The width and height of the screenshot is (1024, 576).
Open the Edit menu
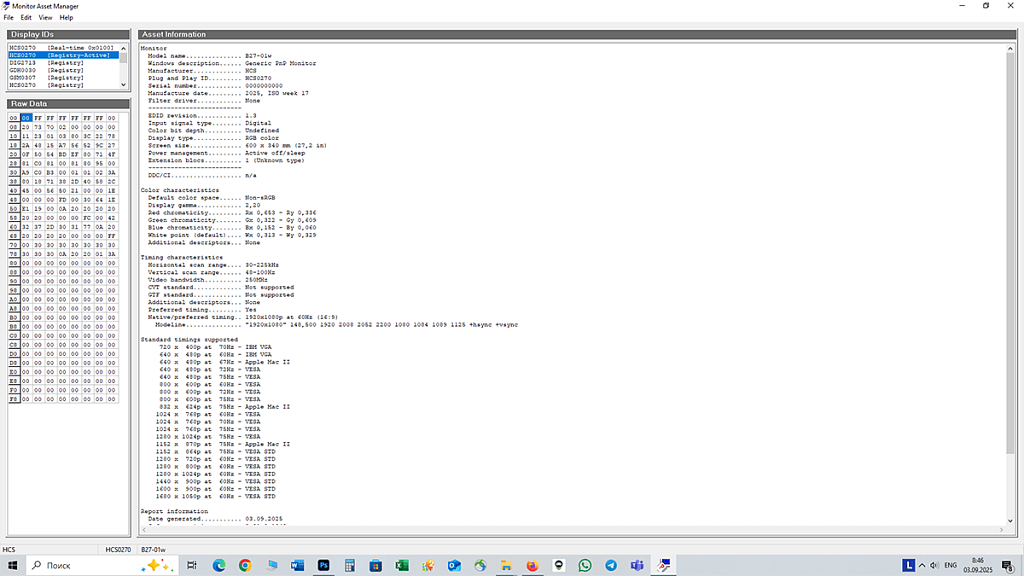(26, 17)
